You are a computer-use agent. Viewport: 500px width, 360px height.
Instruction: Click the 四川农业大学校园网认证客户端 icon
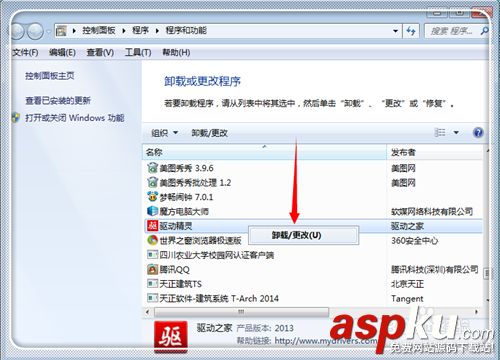(x=152, y=255)
